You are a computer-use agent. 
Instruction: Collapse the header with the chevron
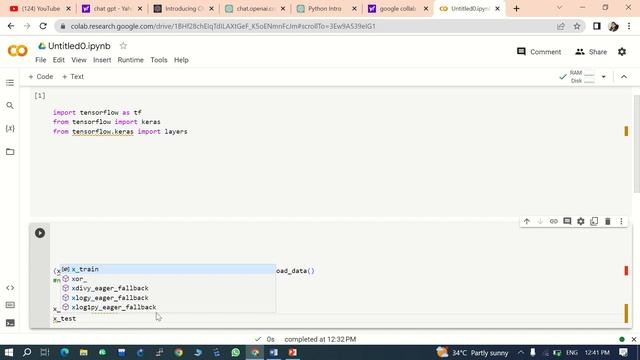coord(624,77)
